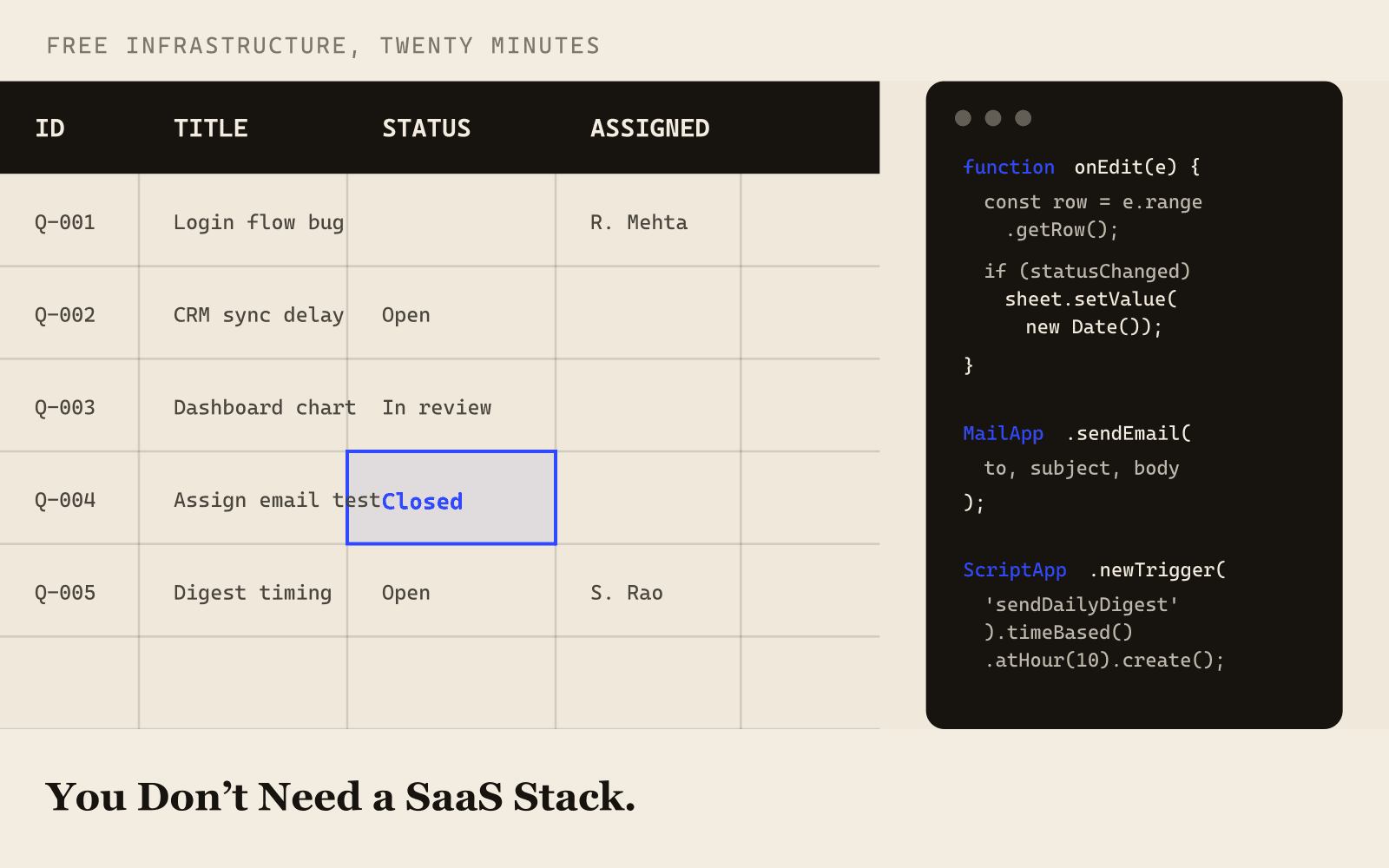The height and width of the screenshot is (868, 1389).
Task: Click the 'if (statusChanged)' line
Action: tap(1087, 272)
